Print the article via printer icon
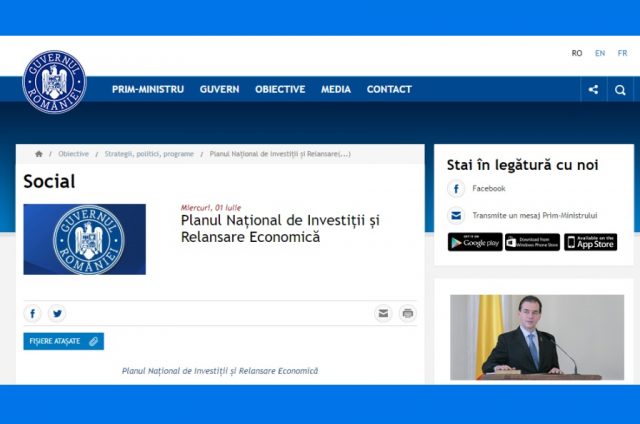 [x=407, y=313]
